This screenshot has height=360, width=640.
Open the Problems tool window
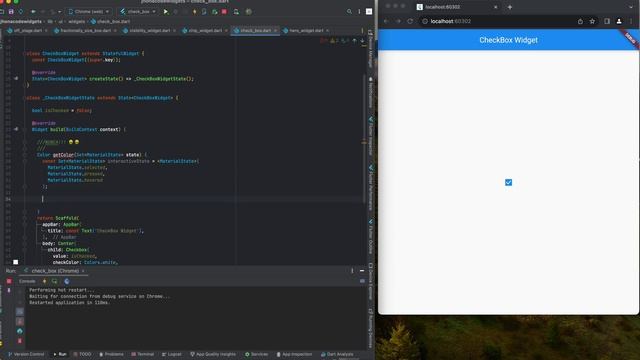click(111, 354)
